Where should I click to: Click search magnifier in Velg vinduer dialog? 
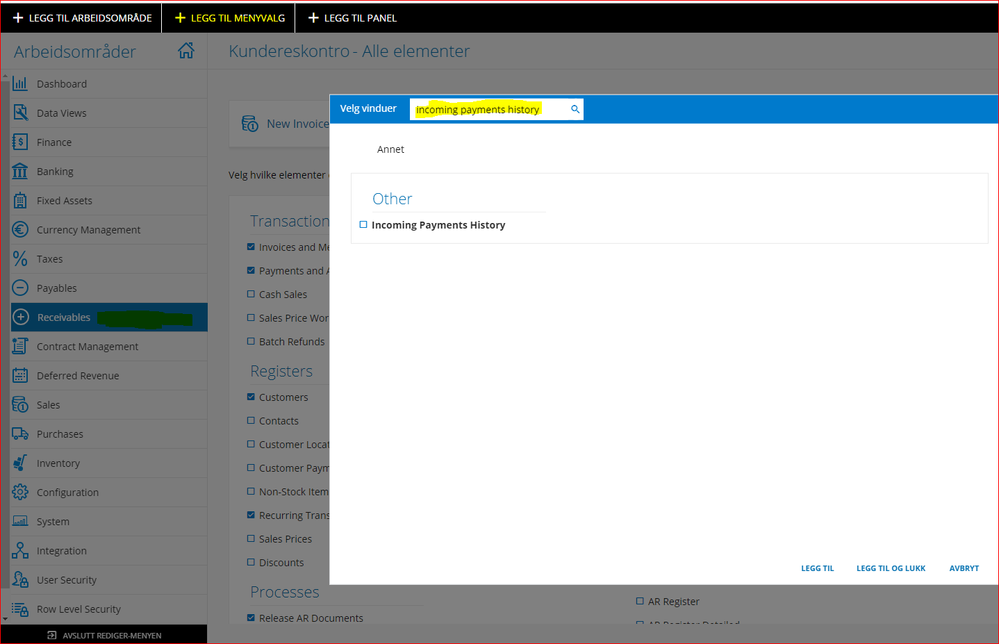pos(575,109)
